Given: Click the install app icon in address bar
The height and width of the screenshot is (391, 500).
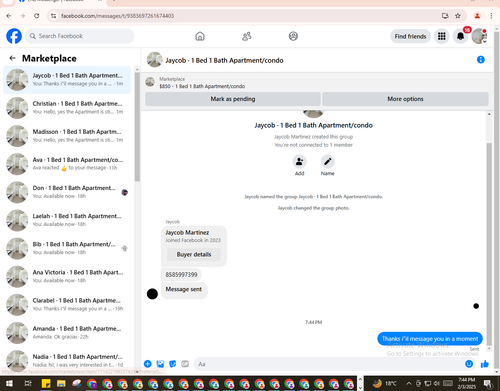Looking at the screenshot, I should tap(445, 16).
